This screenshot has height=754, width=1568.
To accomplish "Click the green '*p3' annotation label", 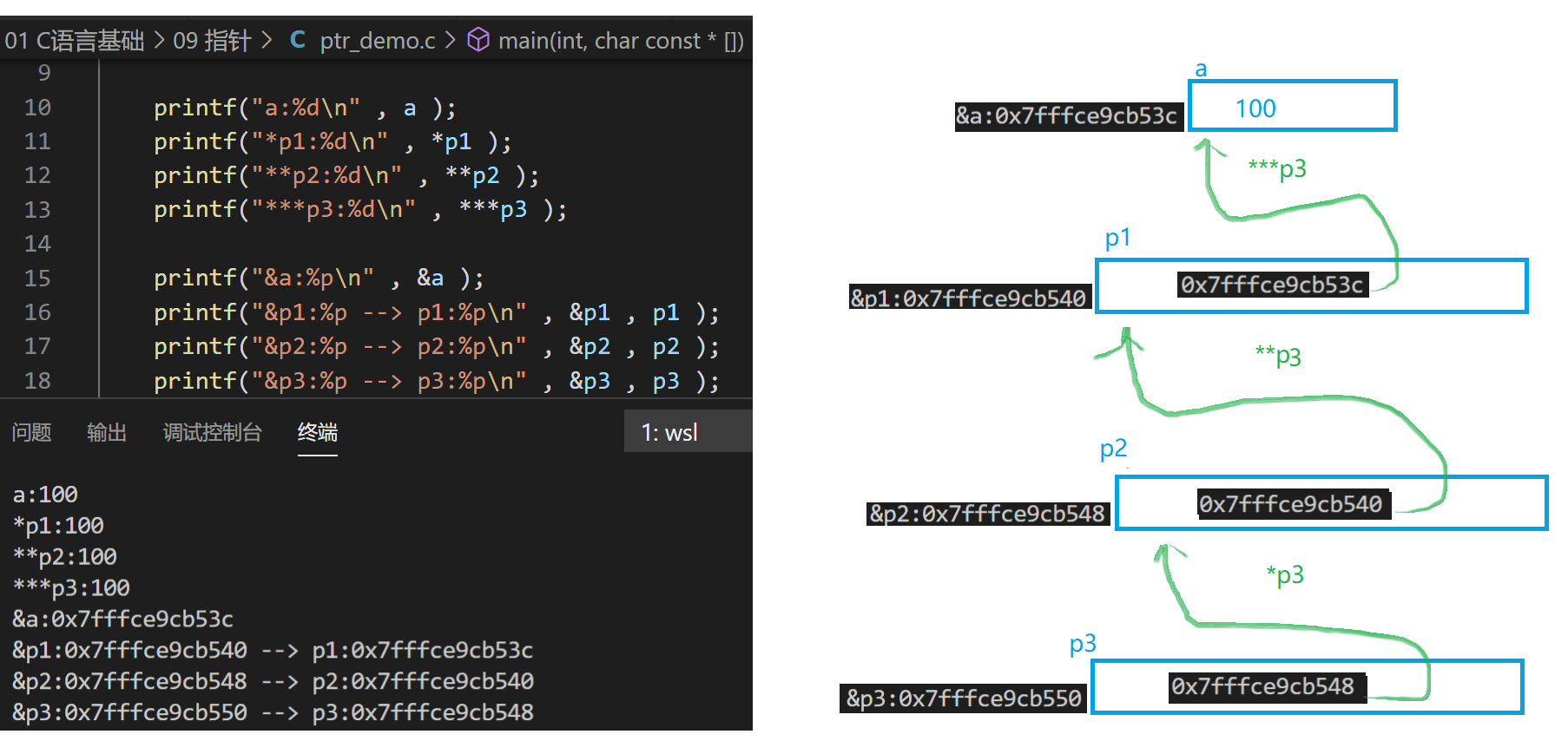I will [1285, 575].
